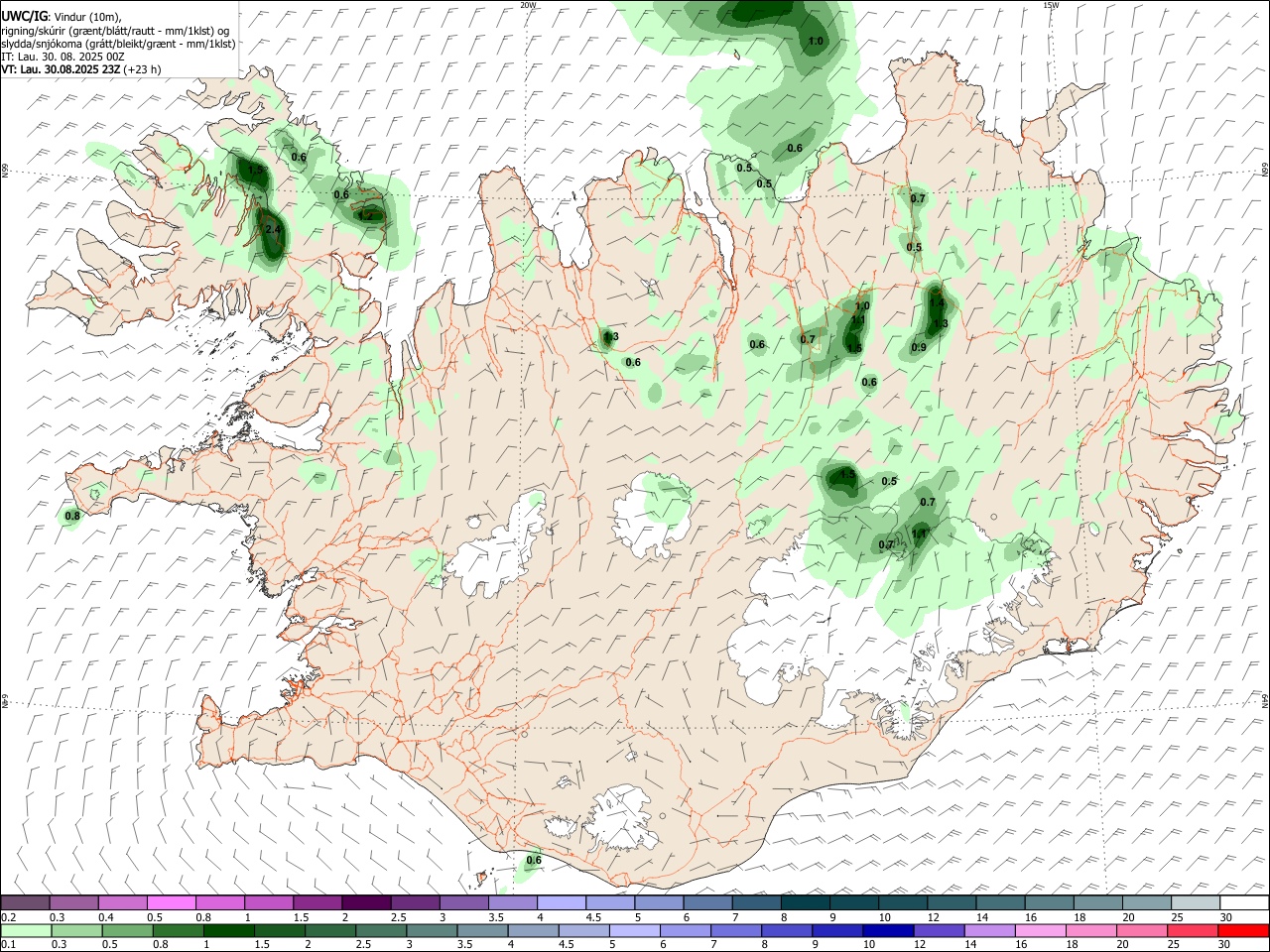
Task: Select bottom-row green swatch between 0.5 and 0.8
Action: (x=127, y=930)
